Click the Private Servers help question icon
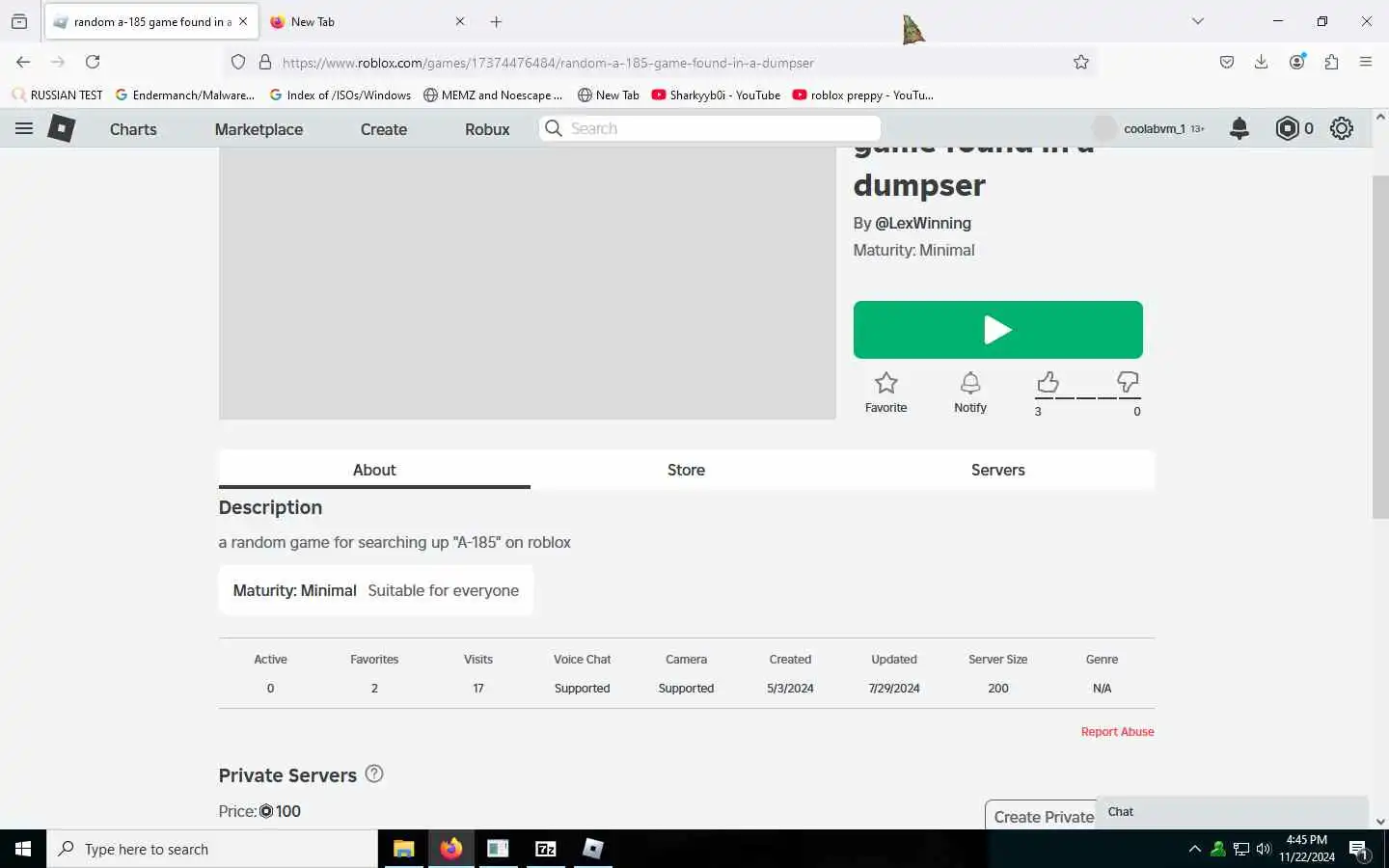Image resolution: width=1389 pixels, height=868 pixels. pyautogui.click(x=374, y=773)
